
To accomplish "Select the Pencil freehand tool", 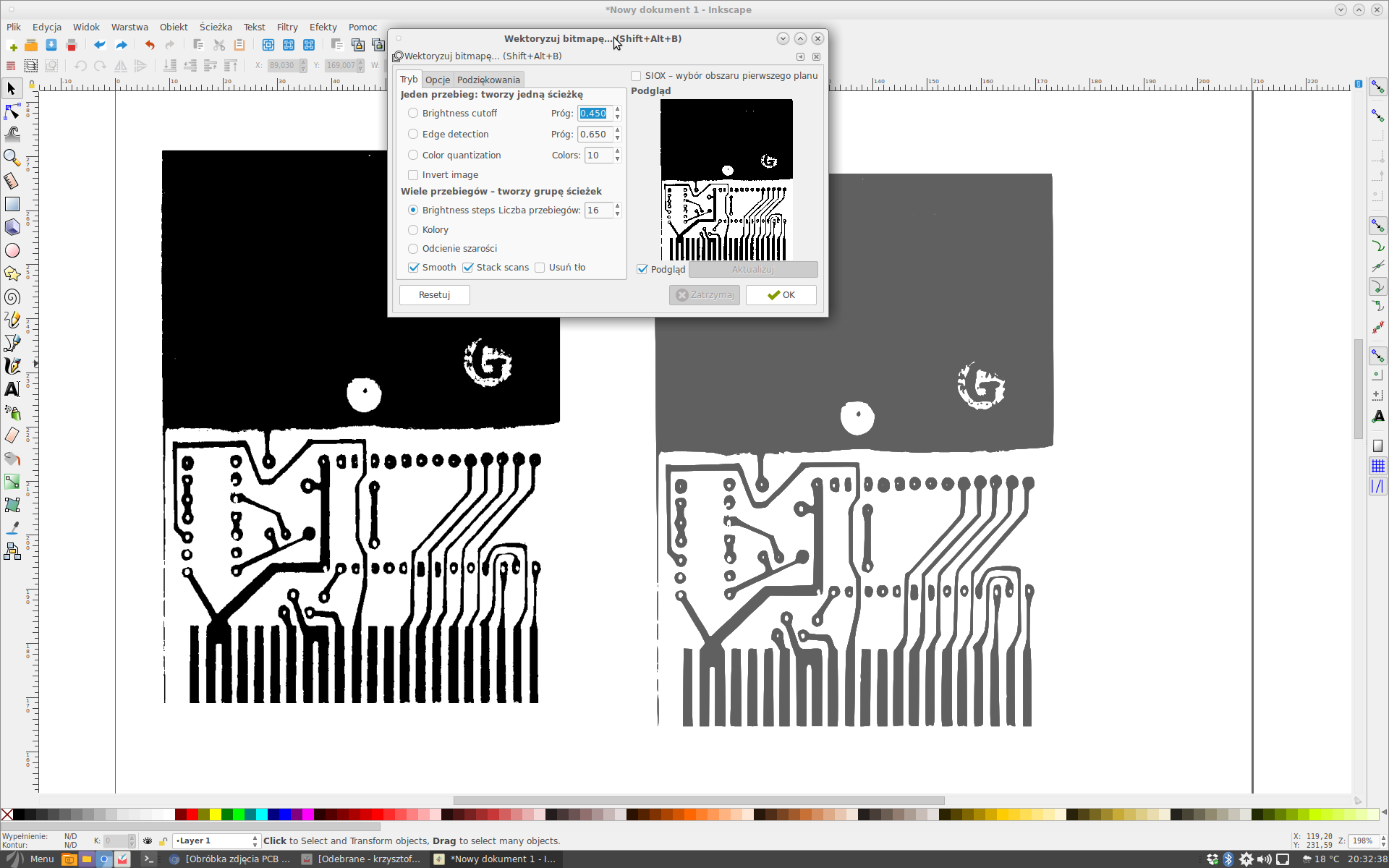I will (12, 320).
